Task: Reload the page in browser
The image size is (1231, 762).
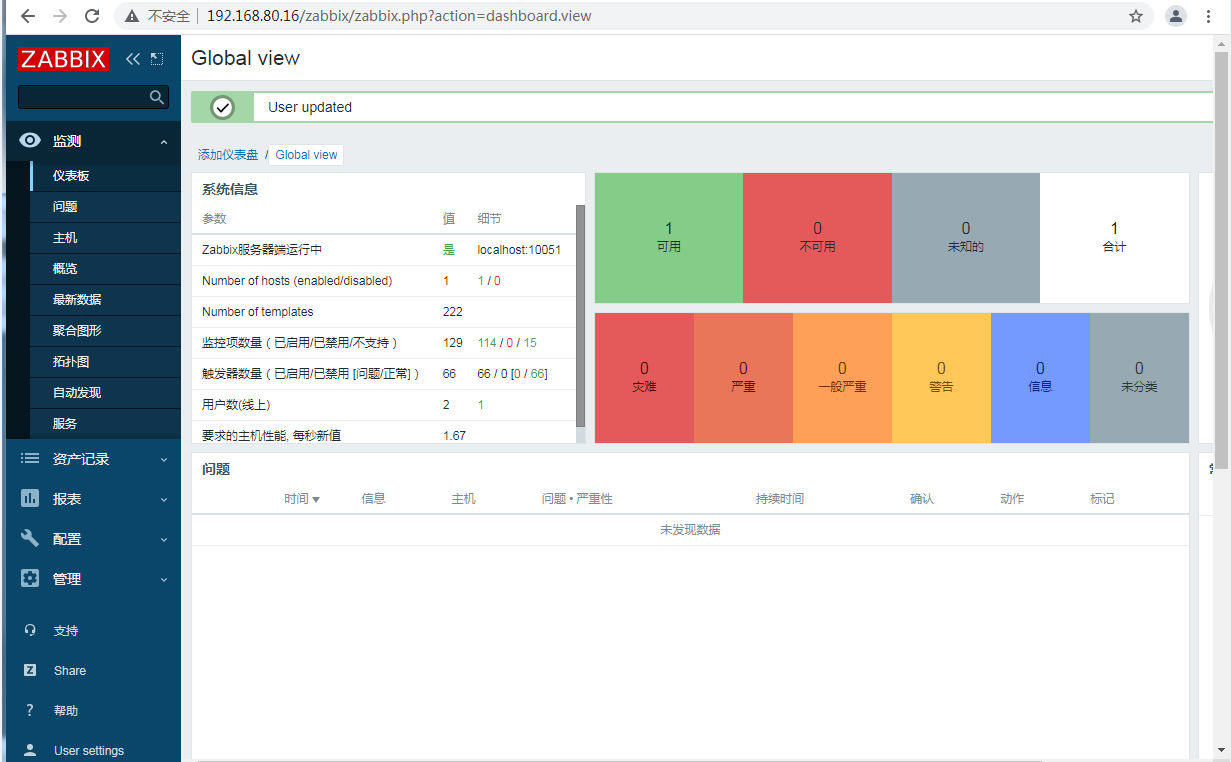Action: 92,16
